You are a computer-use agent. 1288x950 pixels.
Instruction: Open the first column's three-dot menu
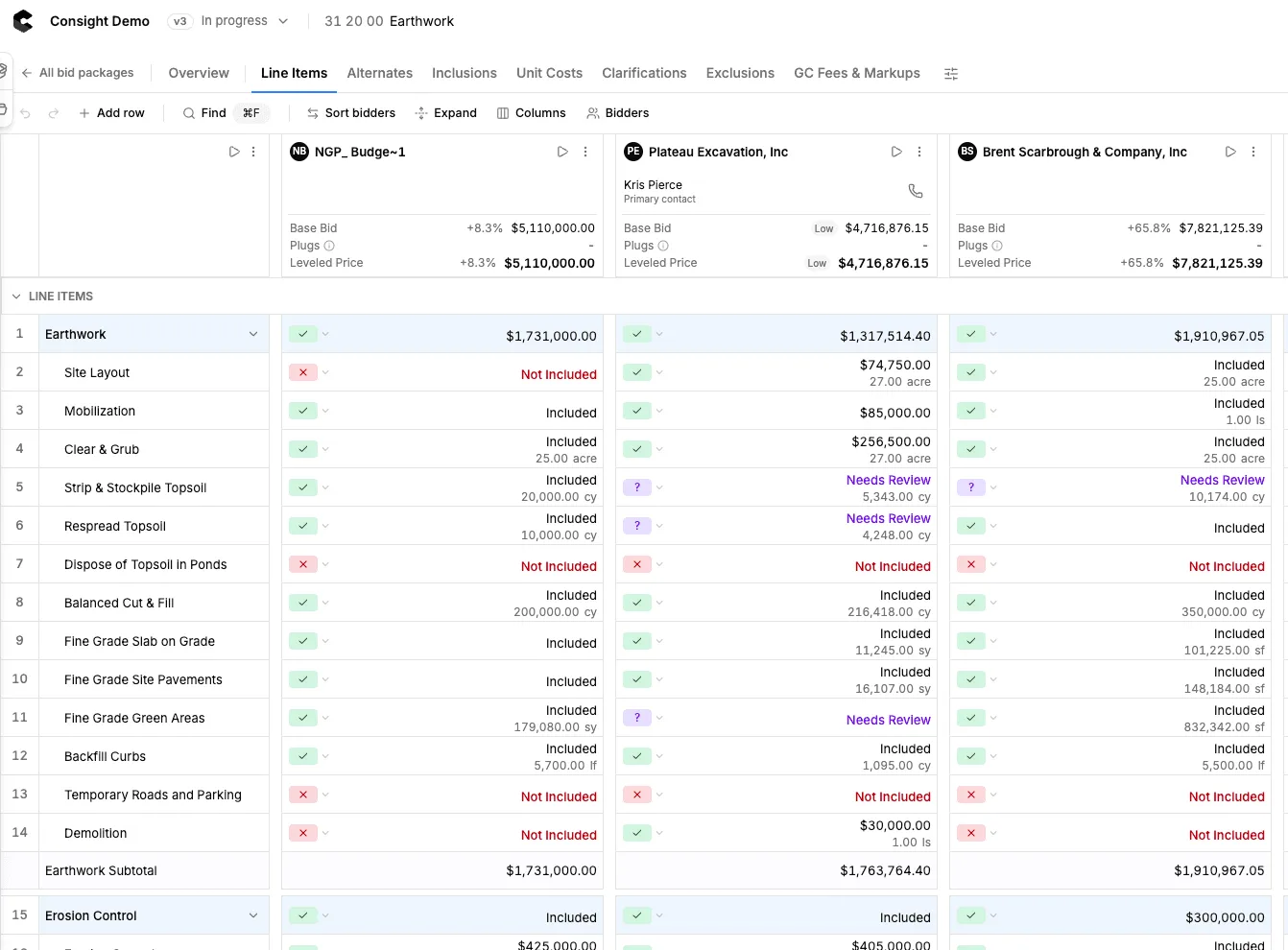click(x=253, y=152)
